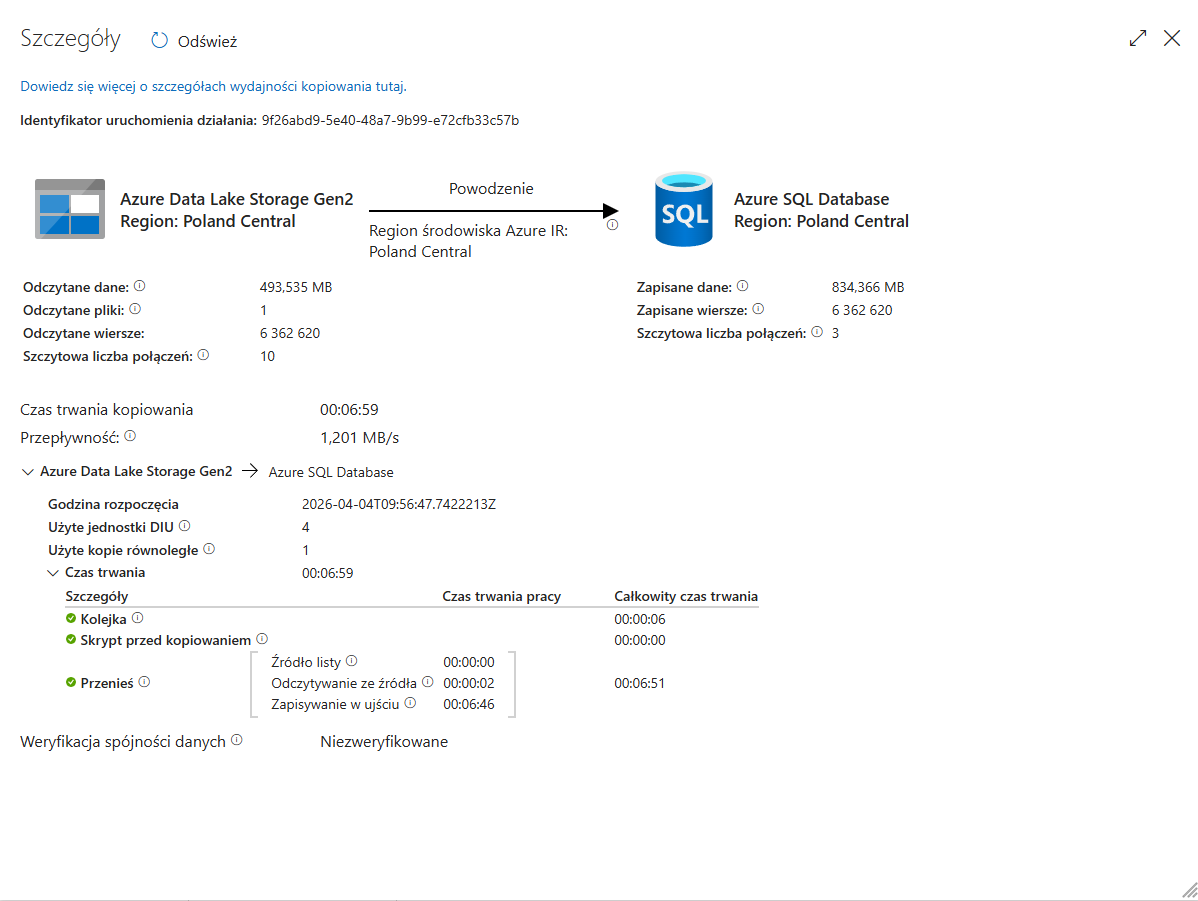Show info for Weryfikacja spójności danych

(237, 740)
